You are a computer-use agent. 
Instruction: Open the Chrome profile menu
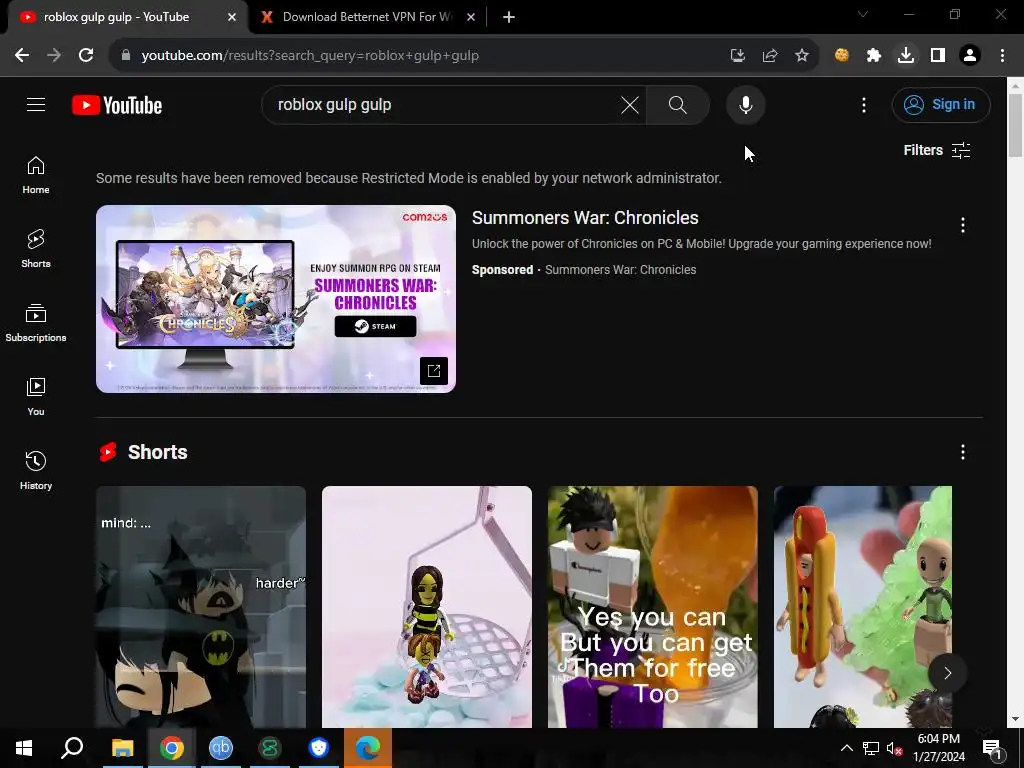point(970,56)
